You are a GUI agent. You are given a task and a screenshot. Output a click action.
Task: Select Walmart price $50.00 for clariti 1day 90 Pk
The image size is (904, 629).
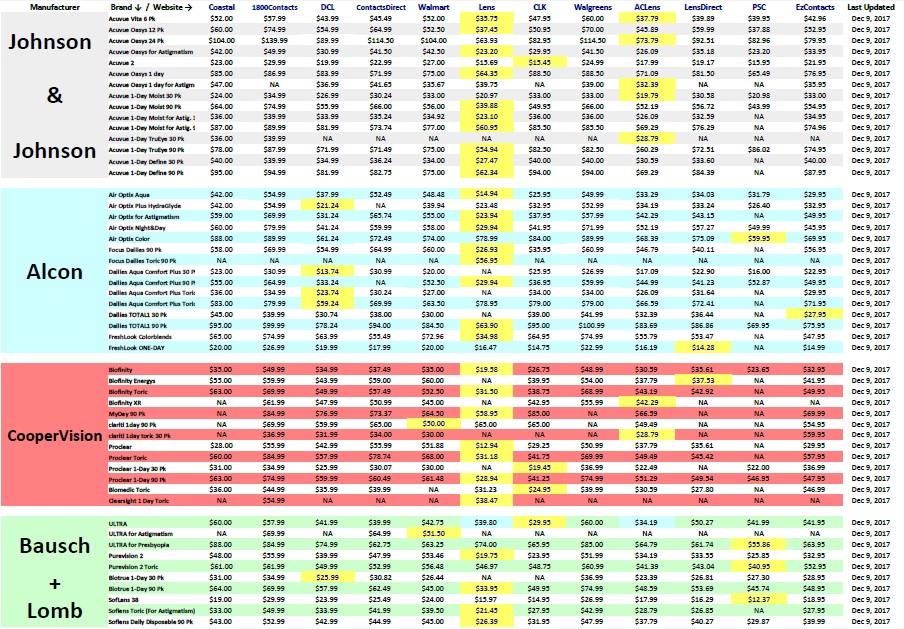pos(434,424)
